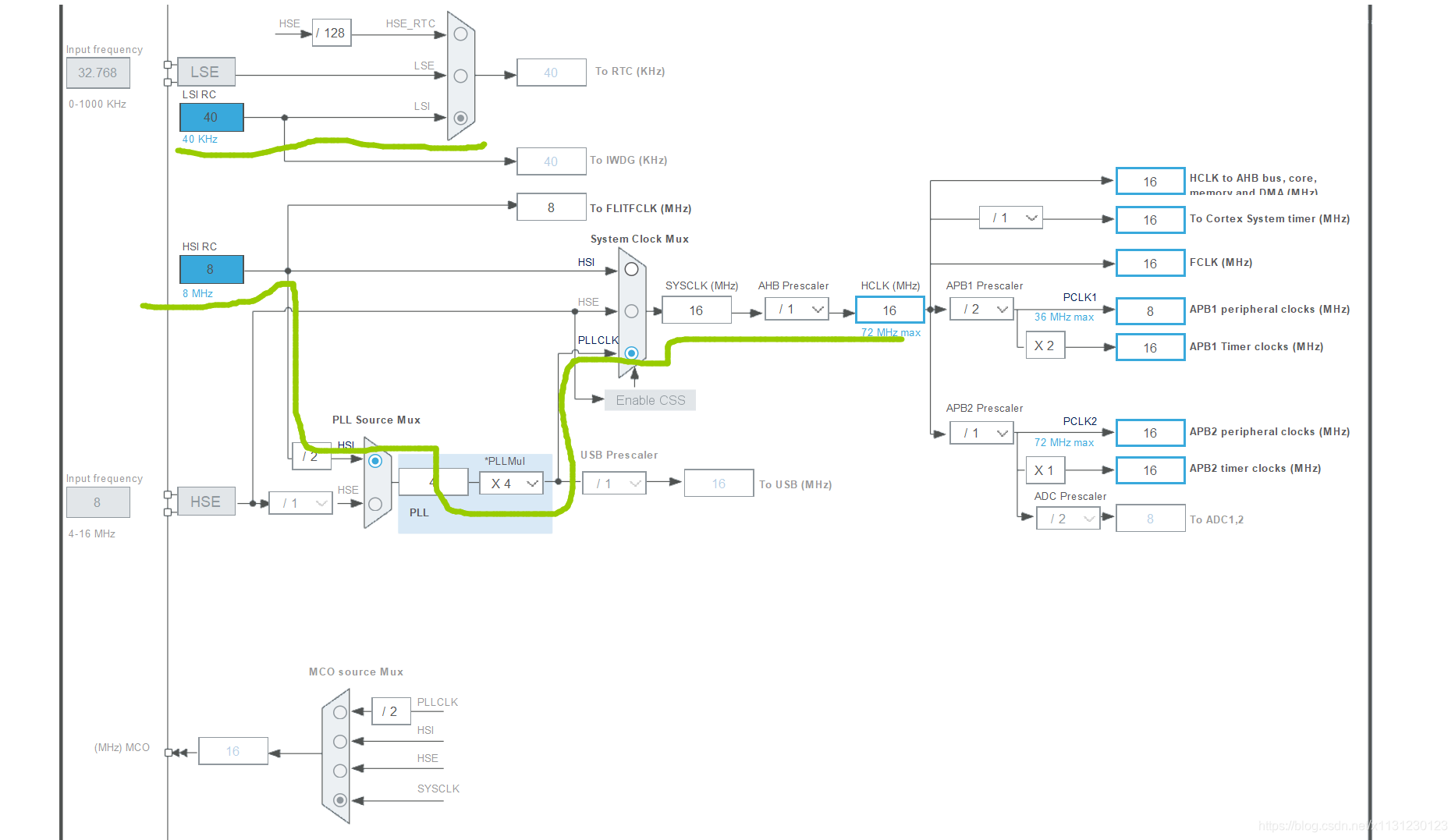Click the APB1 timer X 2 multiplier box
Viewport: 1455px width, 840px height.
[x=1045, y=346]
